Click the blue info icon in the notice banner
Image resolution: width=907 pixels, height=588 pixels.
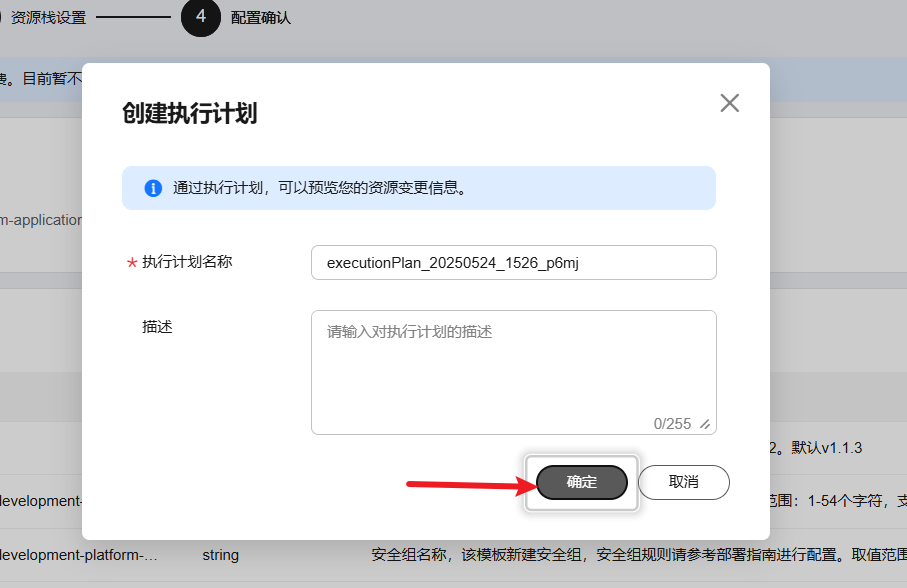[152, 187]
